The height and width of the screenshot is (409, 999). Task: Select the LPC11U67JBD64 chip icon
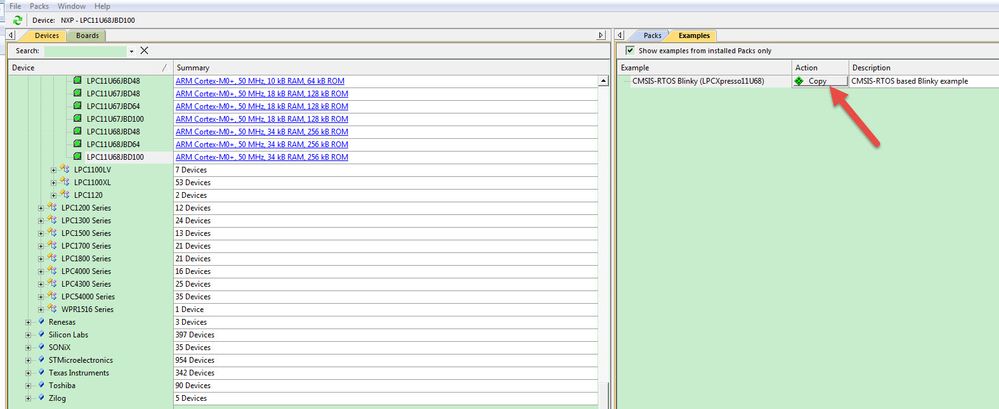click(x=78, y=106)
